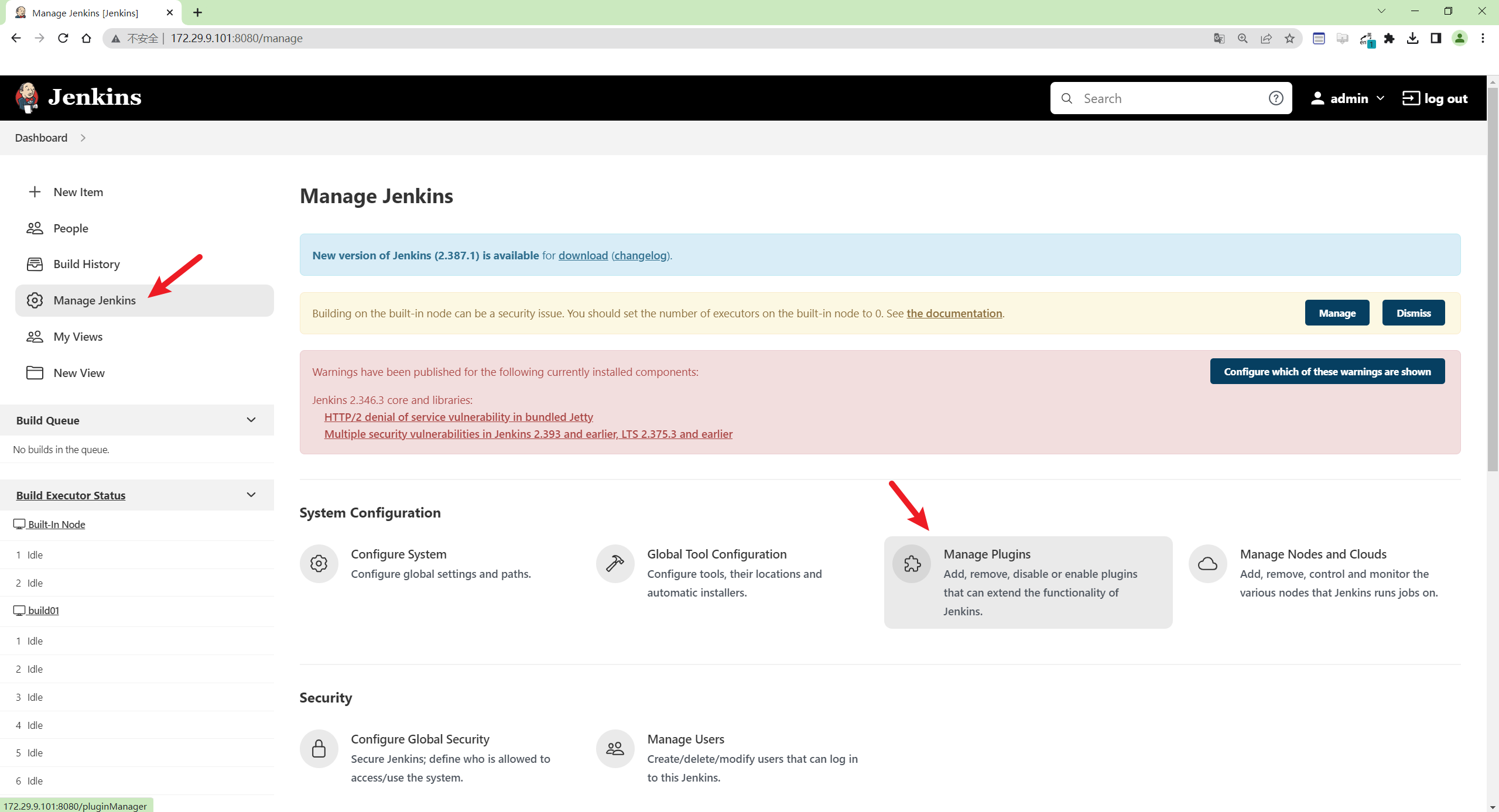Open People in sidebar
The height and width of the screenshot is (812, 1499).
tap(145, 228)
